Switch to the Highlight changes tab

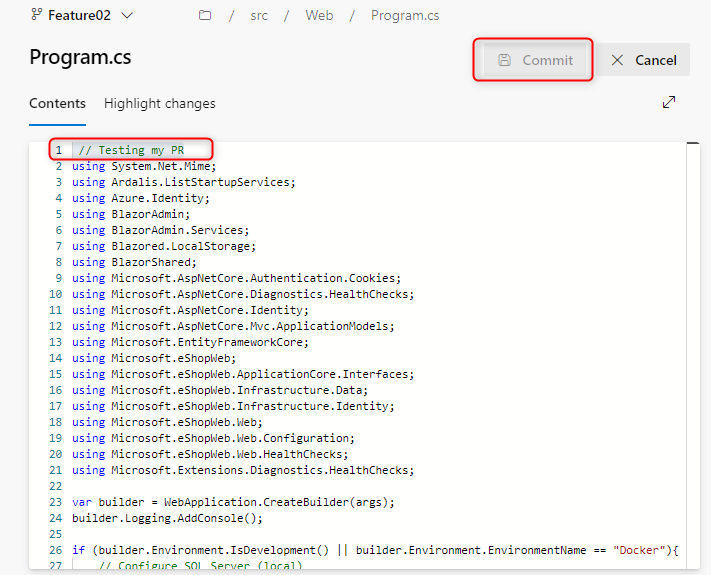pyautogui.click(x=160, y=104)
